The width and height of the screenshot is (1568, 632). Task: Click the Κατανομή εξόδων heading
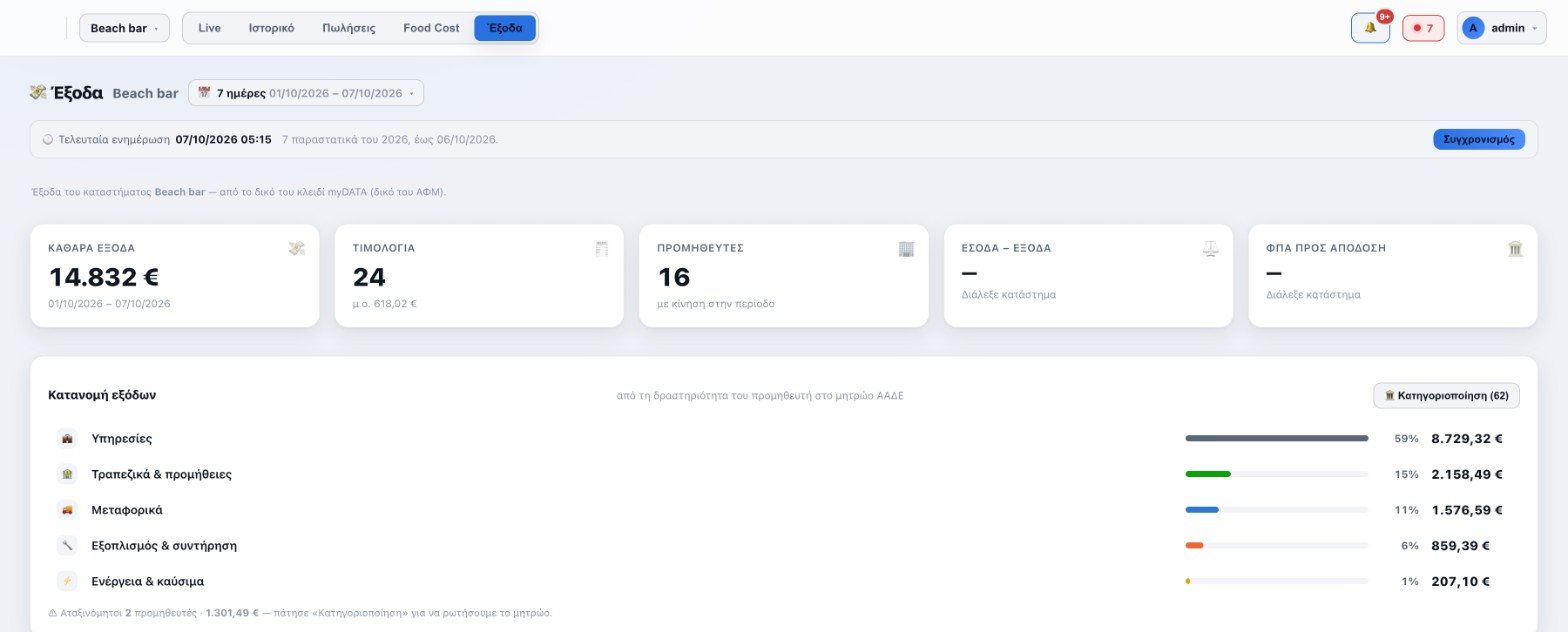tap(102, 395)
